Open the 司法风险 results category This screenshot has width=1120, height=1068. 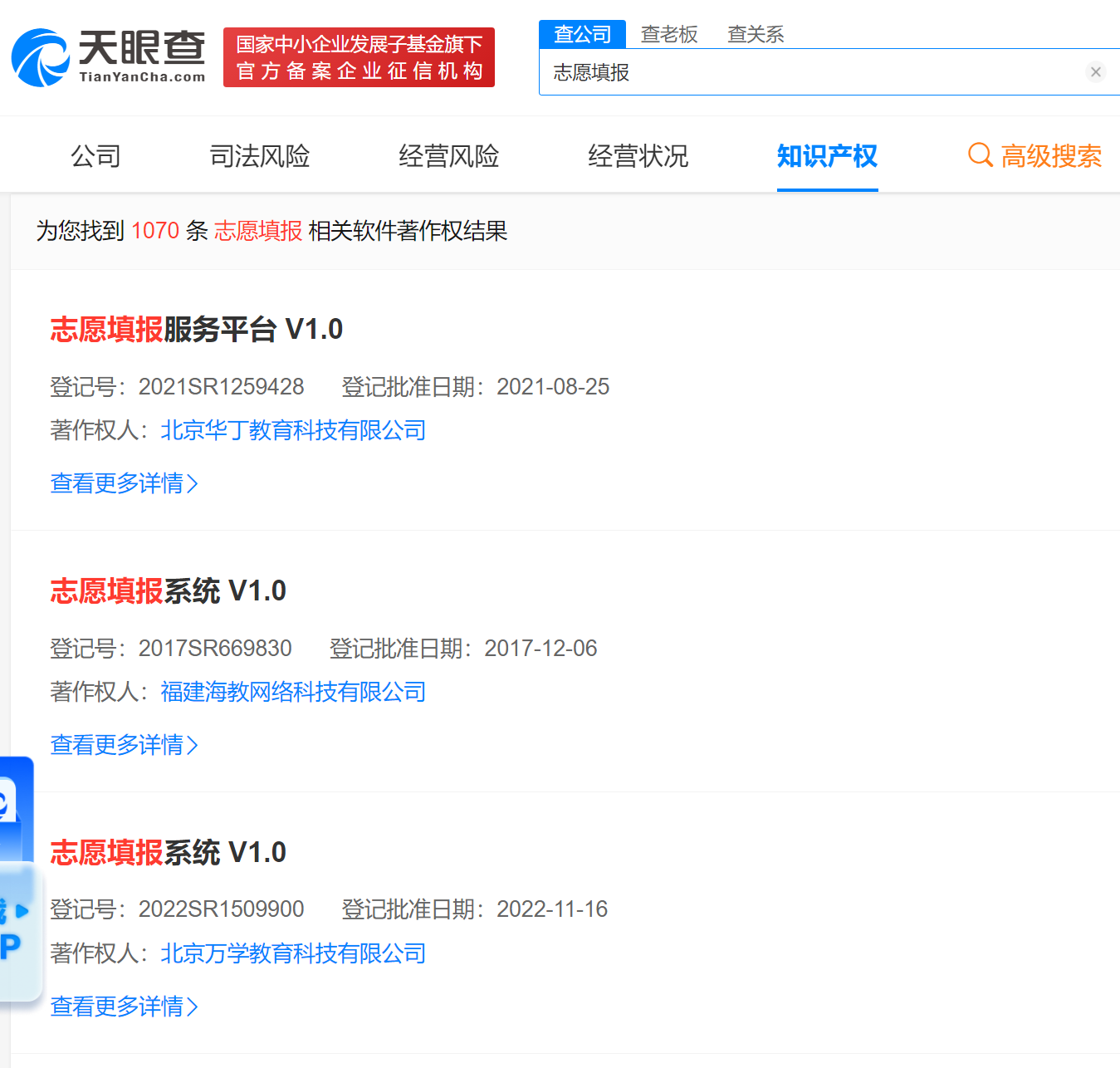tap(259, 156)
